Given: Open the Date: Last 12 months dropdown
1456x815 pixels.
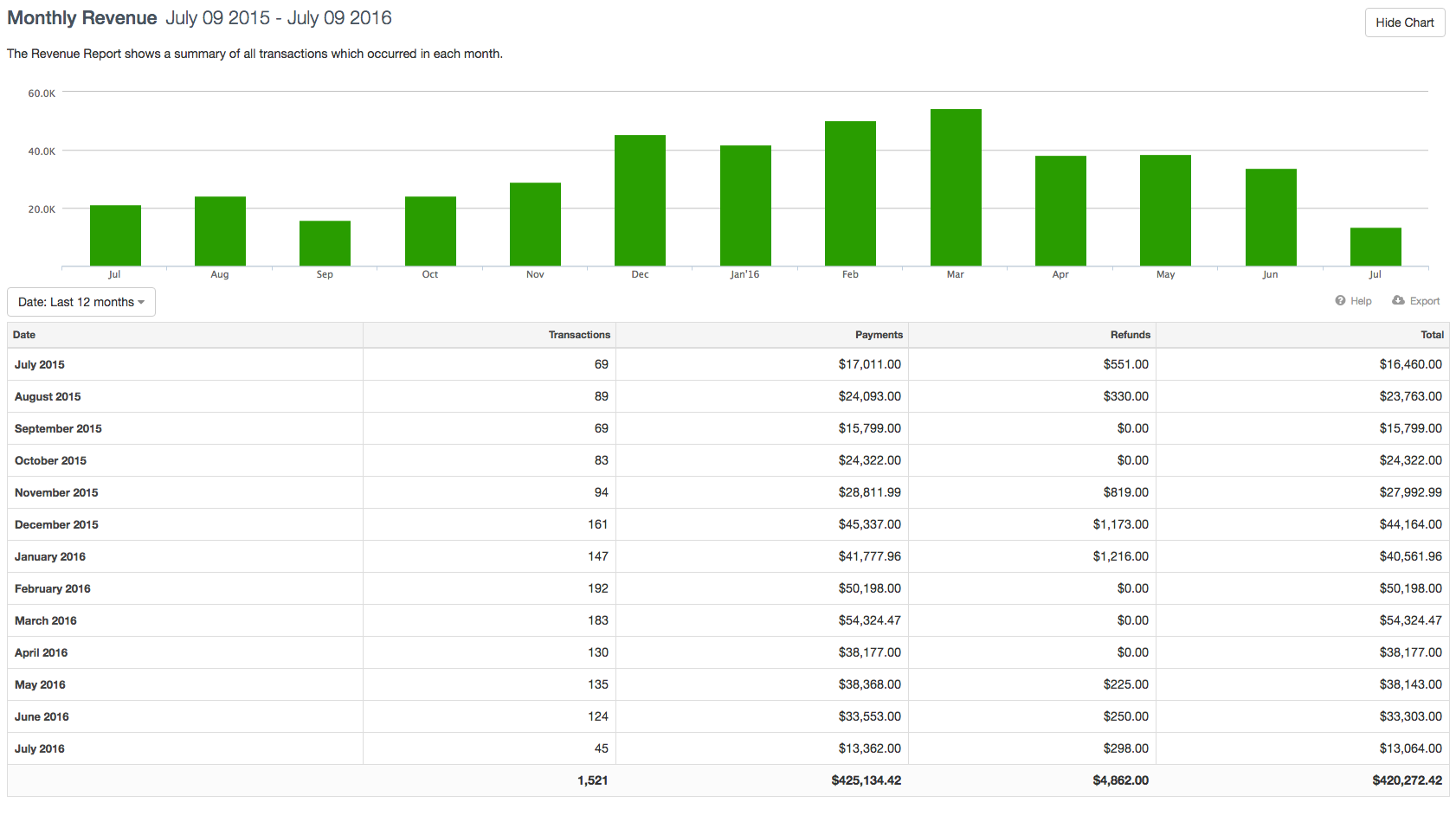Looking at the screenshot, I should pyautogui.click(x=81, y=302).
